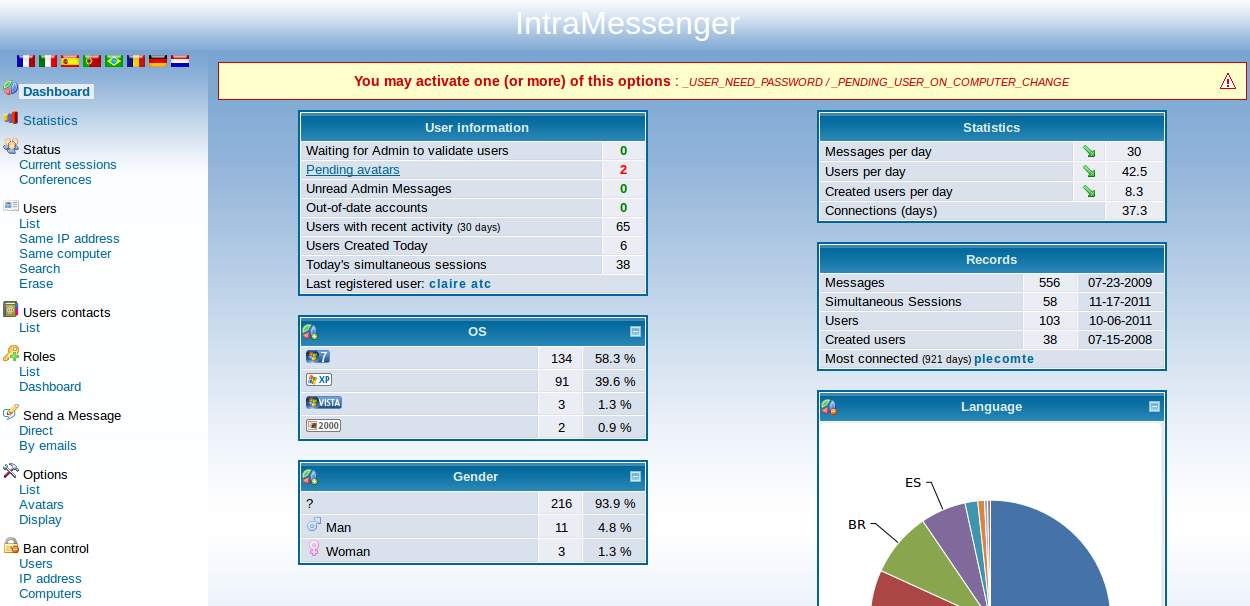Viewport: 1250px width, 606px height.
Task: Click the green trend arrow for Users per day
Action: [x=1089, y=171]
